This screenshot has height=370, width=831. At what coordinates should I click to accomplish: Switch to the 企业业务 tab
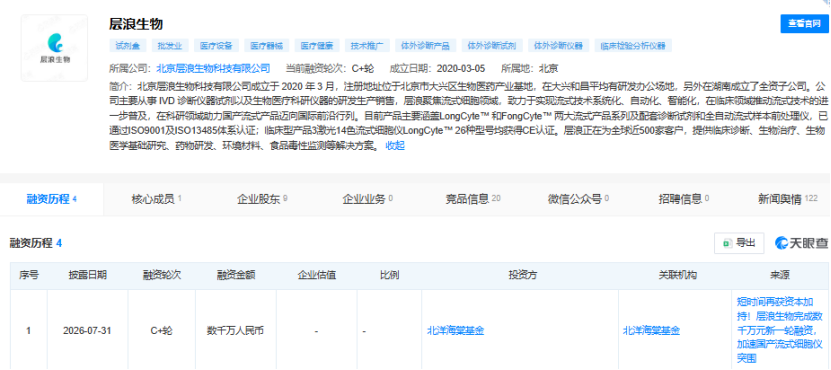click(x=367, y=199)
